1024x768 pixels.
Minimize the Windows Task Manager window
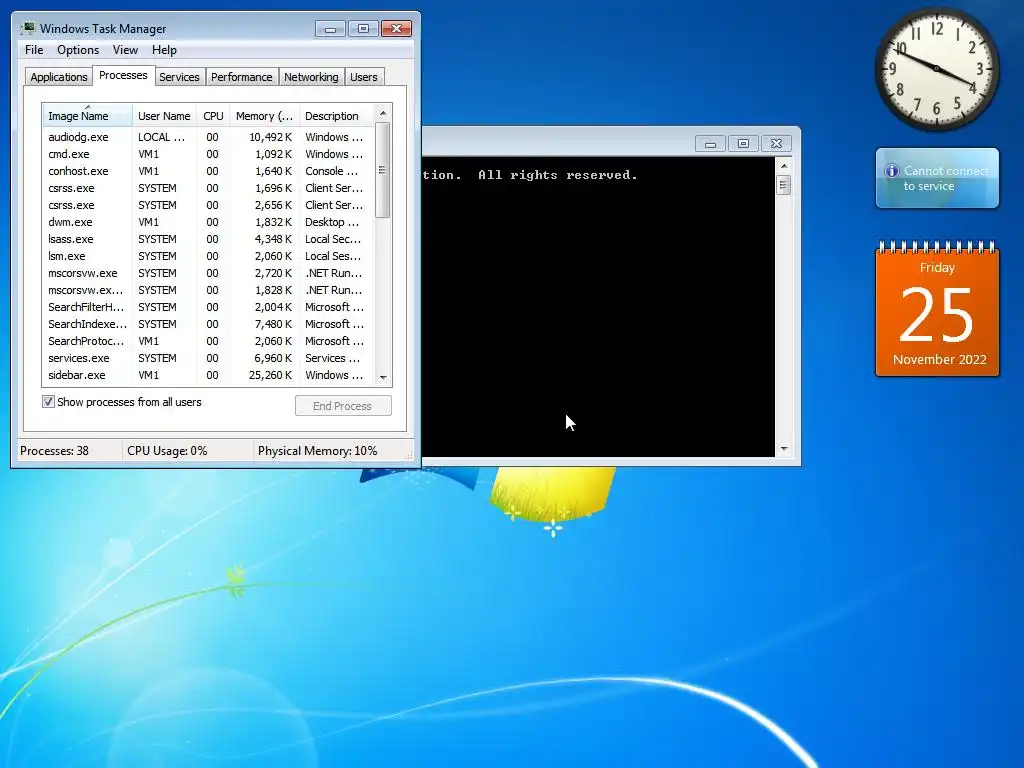[x=330, y=29]
